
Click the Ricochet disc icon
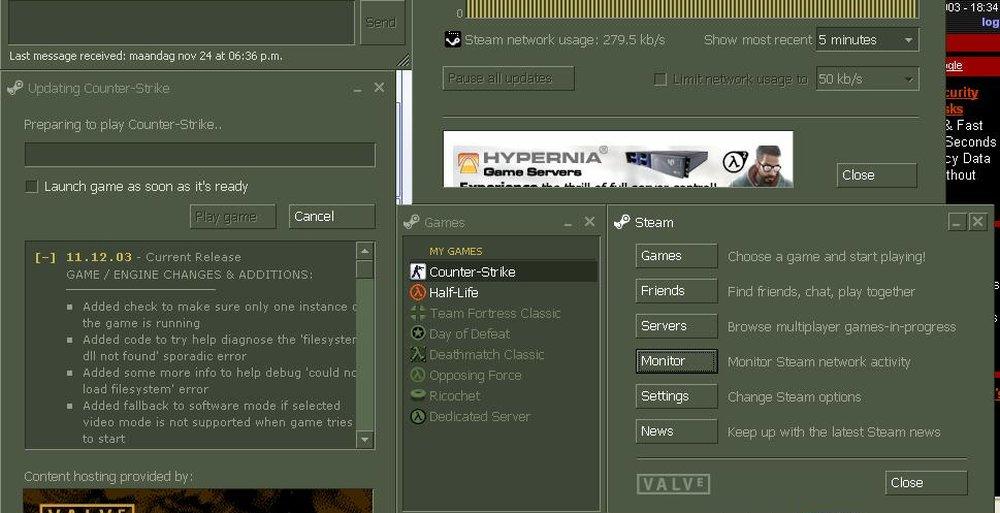tap(418, 395)
